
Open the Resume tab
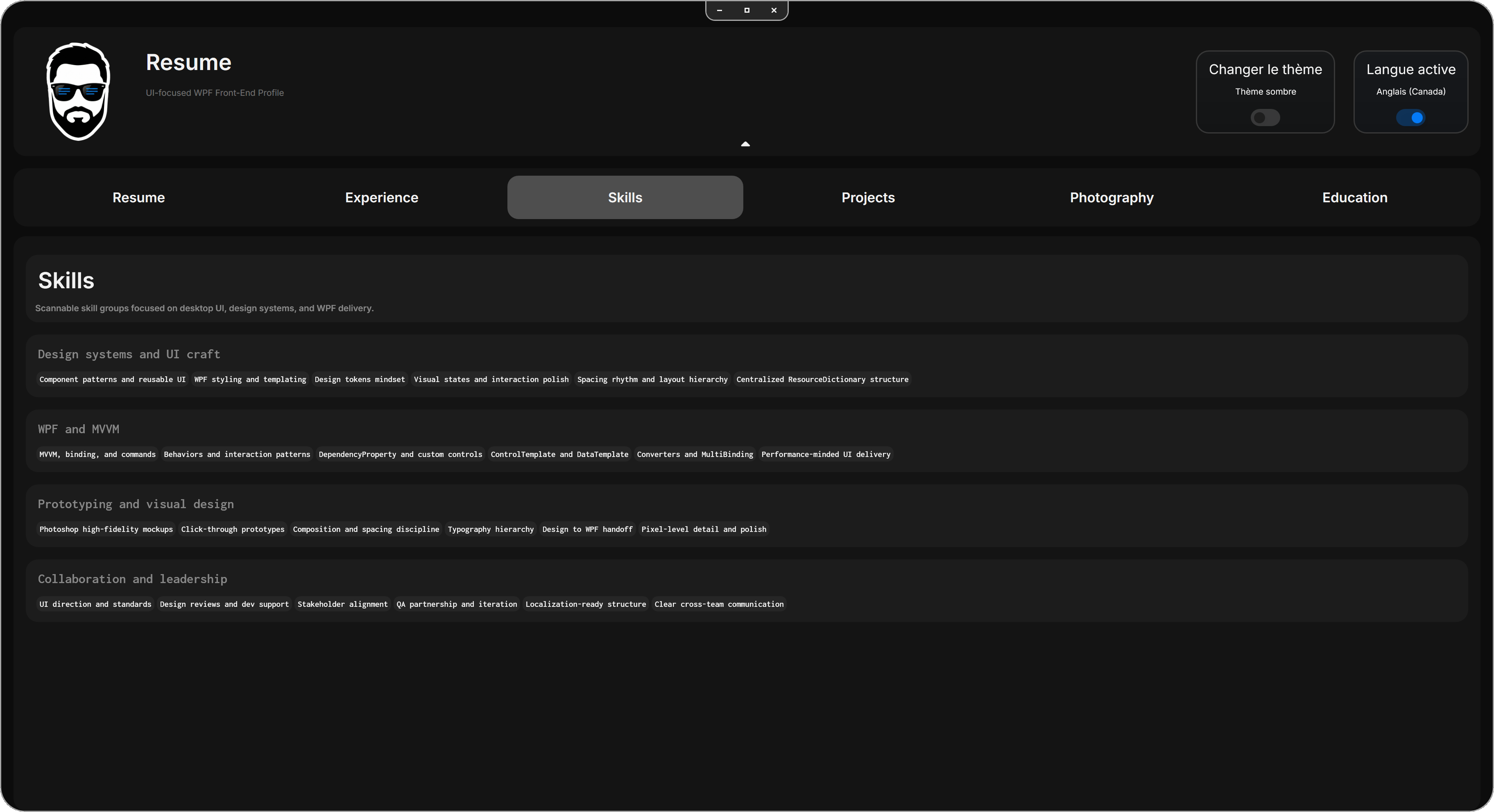pos(138,198)
